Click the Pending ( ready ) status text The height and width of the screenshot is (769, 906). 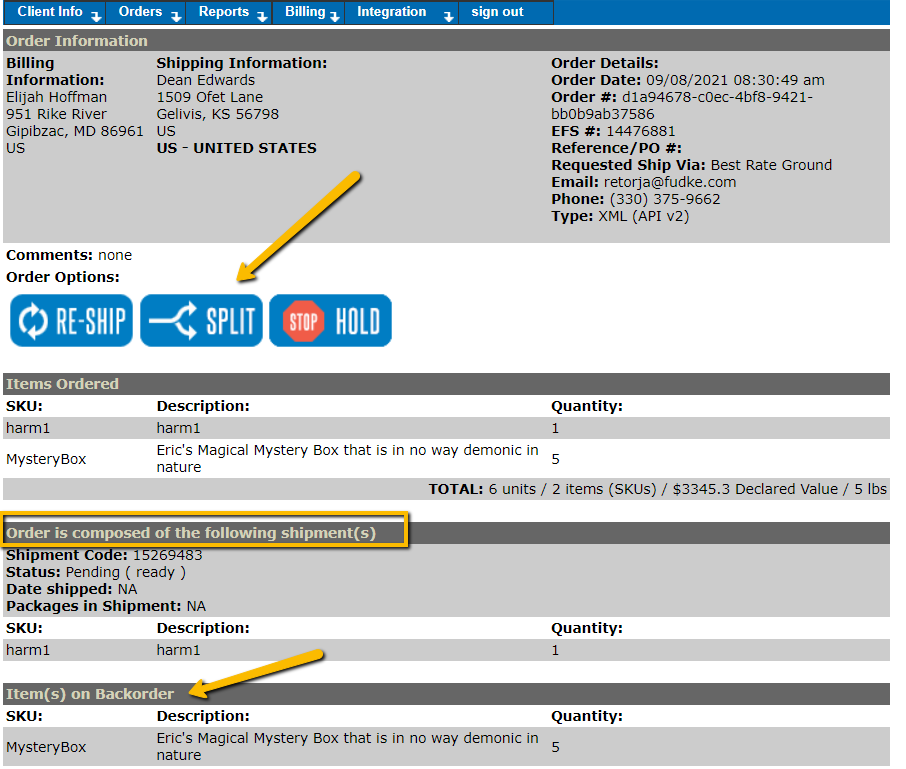click(x=125, y=573)
